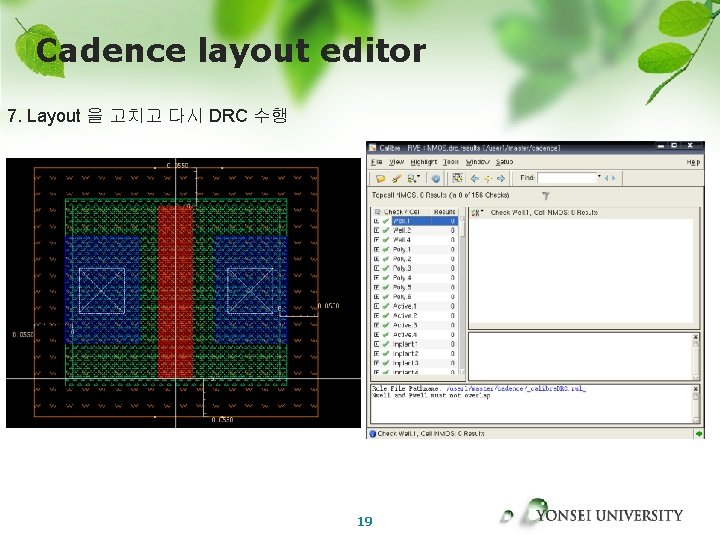Viewport: 720px width, 540px height.
Task: Open the View menu
Action: 396,162
